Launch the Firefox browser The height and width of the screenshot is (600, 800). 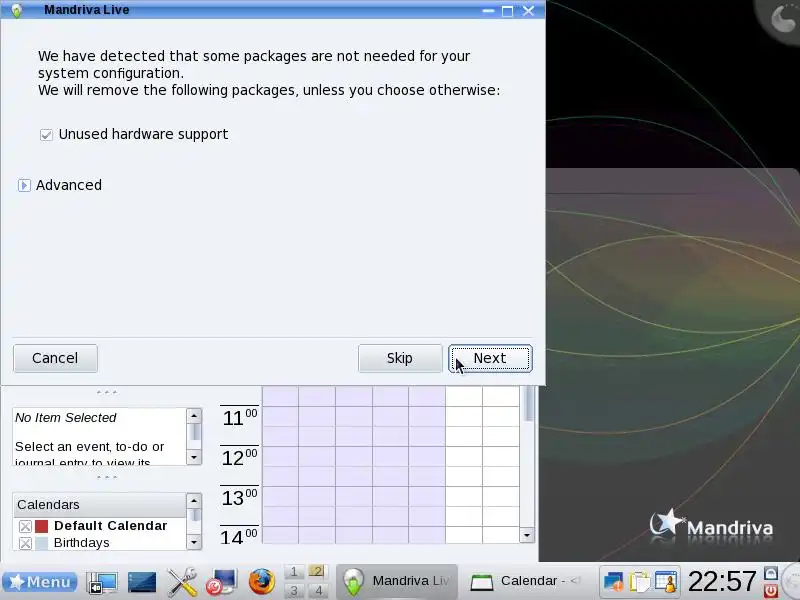point(262,582)
